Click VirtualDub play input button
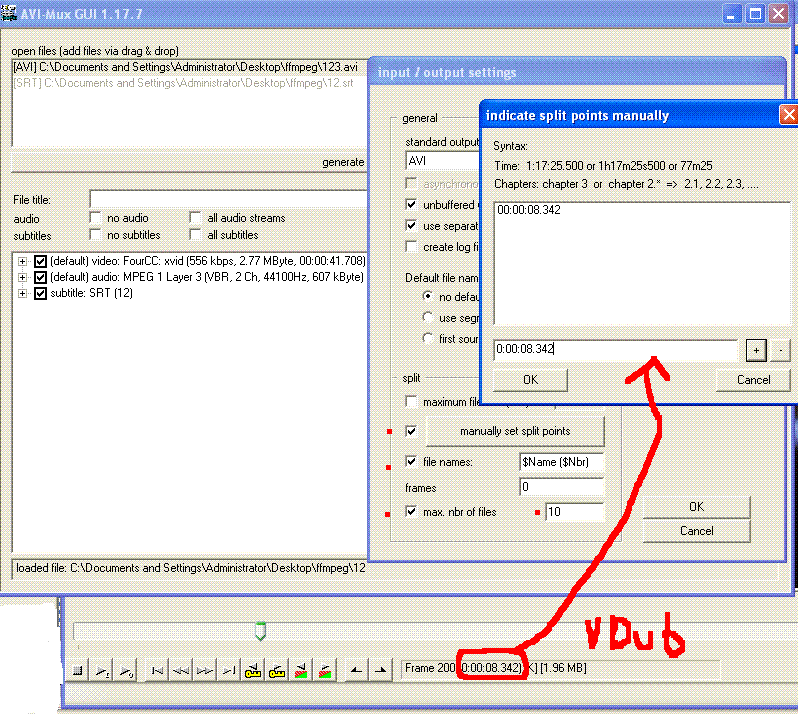The image size is (798, 714). tap(102, 671)
